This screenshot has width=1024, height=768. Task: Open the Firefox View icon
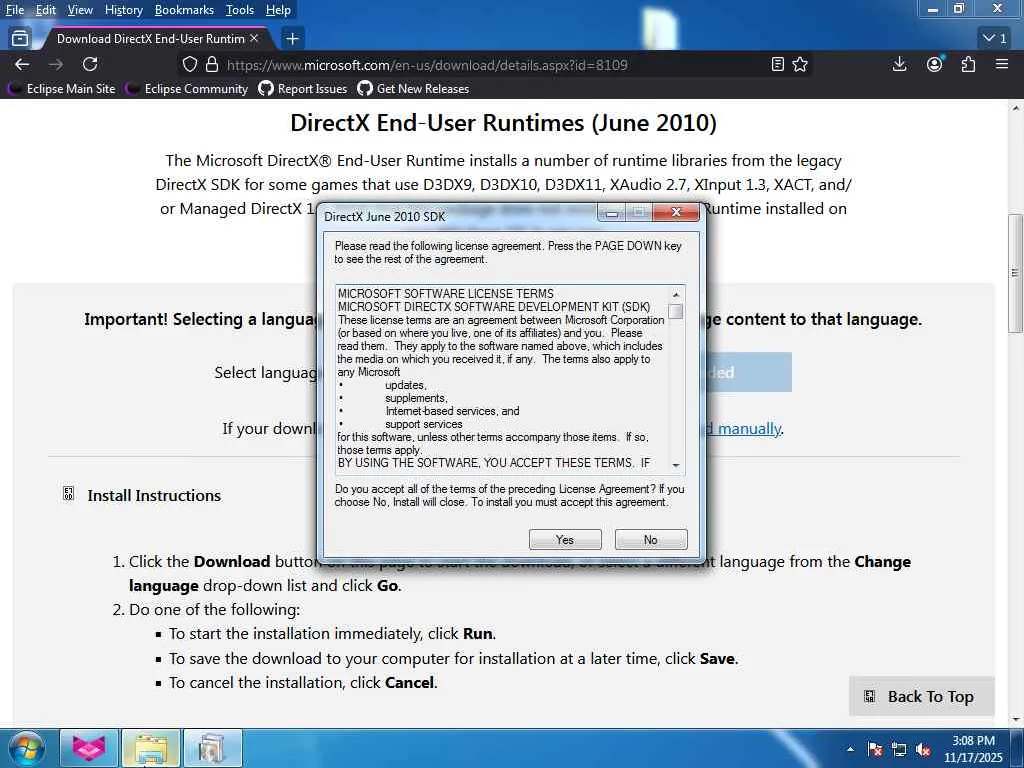20,39
